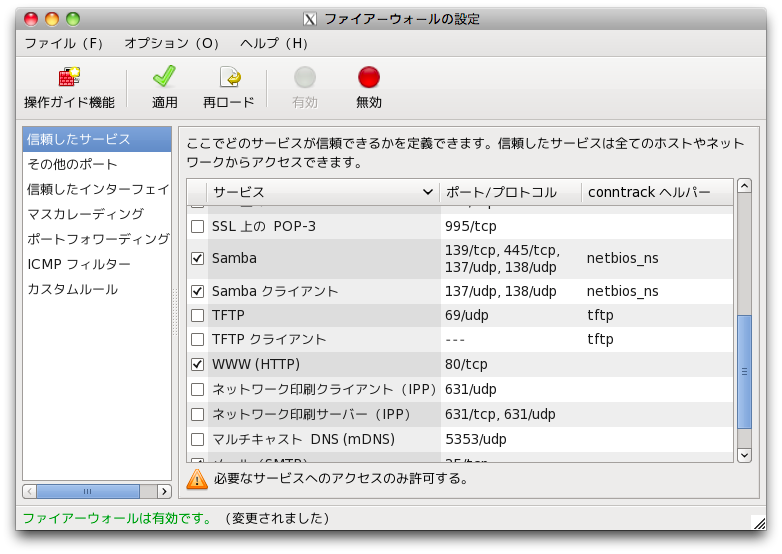The image size is (782, 554).
Task: Click the X11 icon in title bar
Action: click(x=311, y=19)
